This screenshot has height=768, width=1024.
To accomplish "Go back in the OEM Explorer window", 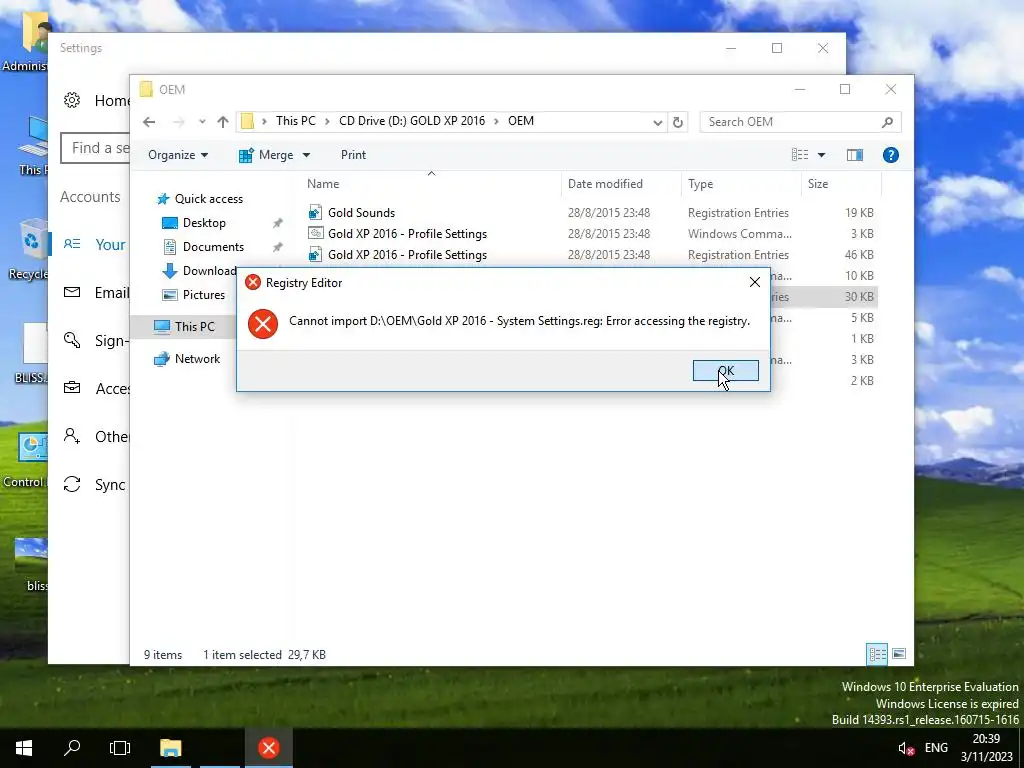I will [x=149, y=122].
